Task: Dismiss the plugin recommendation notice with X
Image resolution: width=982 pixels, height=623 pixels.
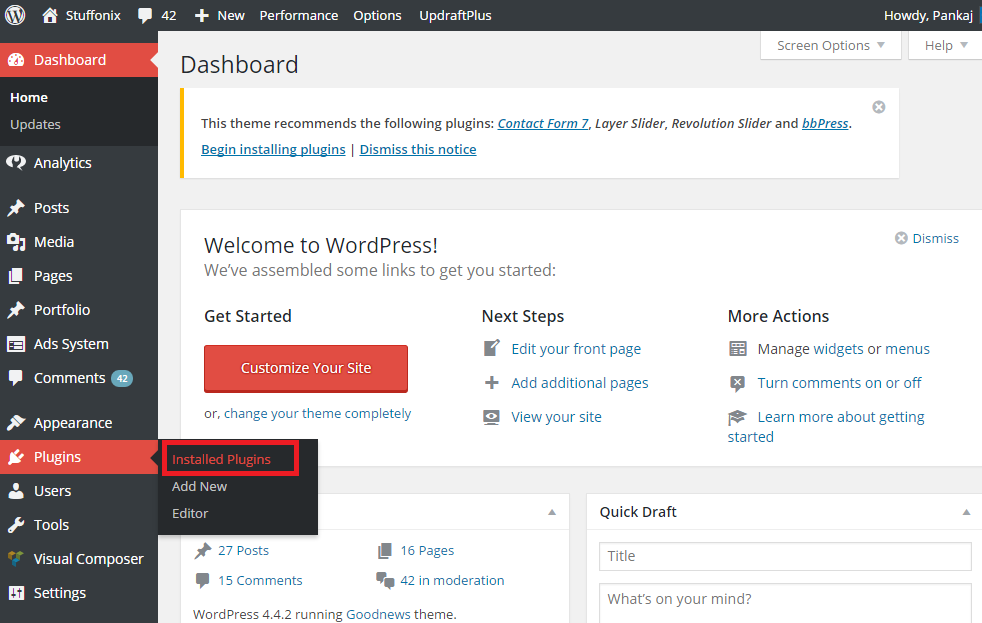Action: 879,107
